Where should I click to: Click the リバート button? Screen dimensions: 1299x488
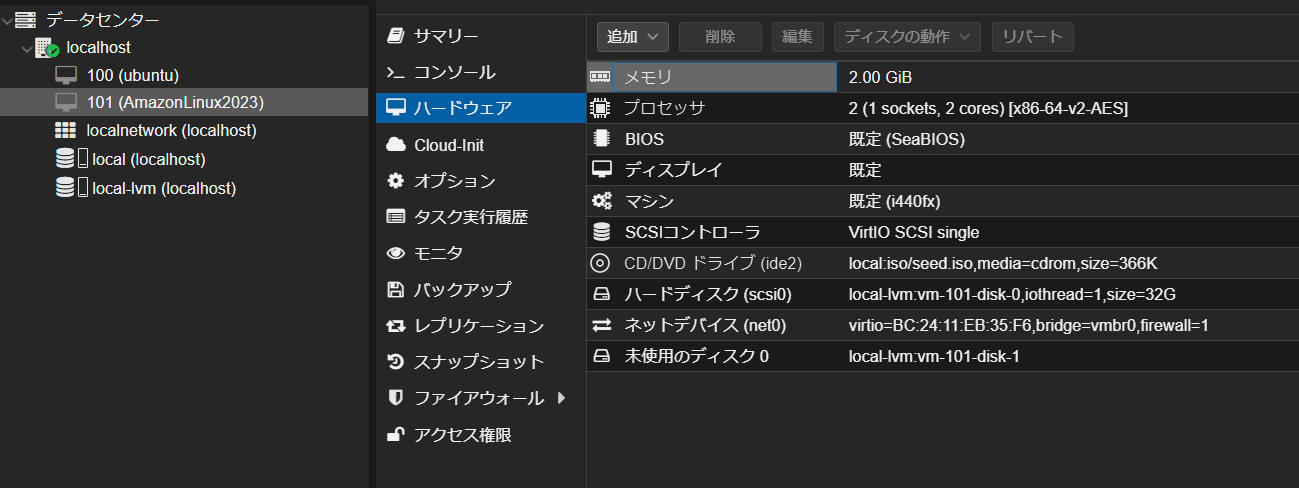1033,37
